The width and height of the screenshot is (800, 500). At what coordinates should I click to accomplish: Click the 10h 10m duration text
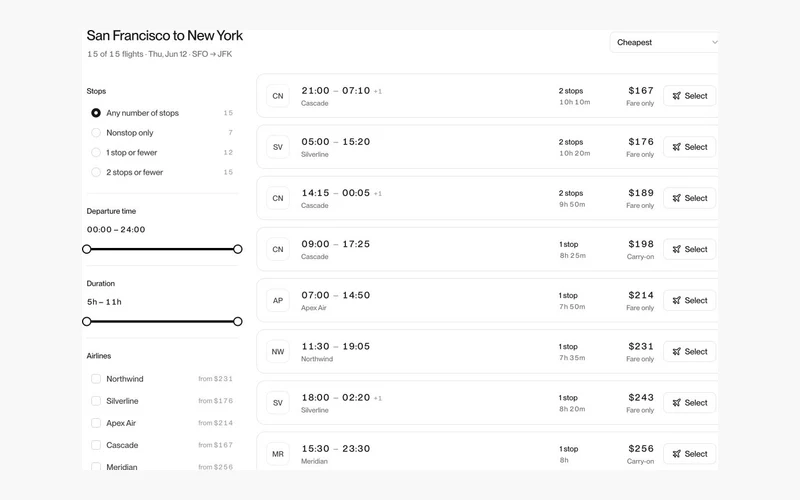pyautogui.click(x=574, y=102)
